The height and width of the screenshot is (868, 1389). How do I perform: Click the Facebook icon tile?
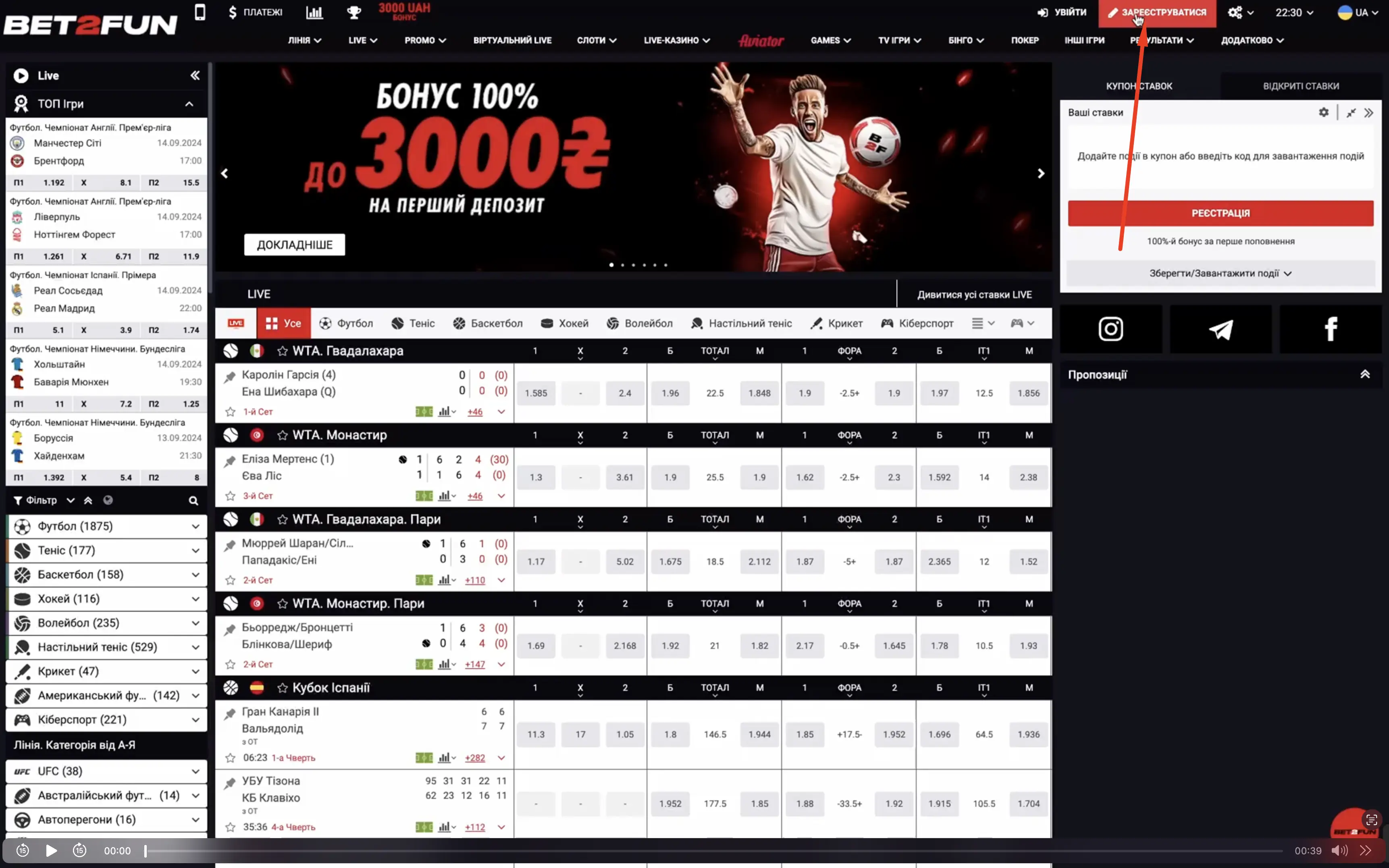(x=1331, y=329)
